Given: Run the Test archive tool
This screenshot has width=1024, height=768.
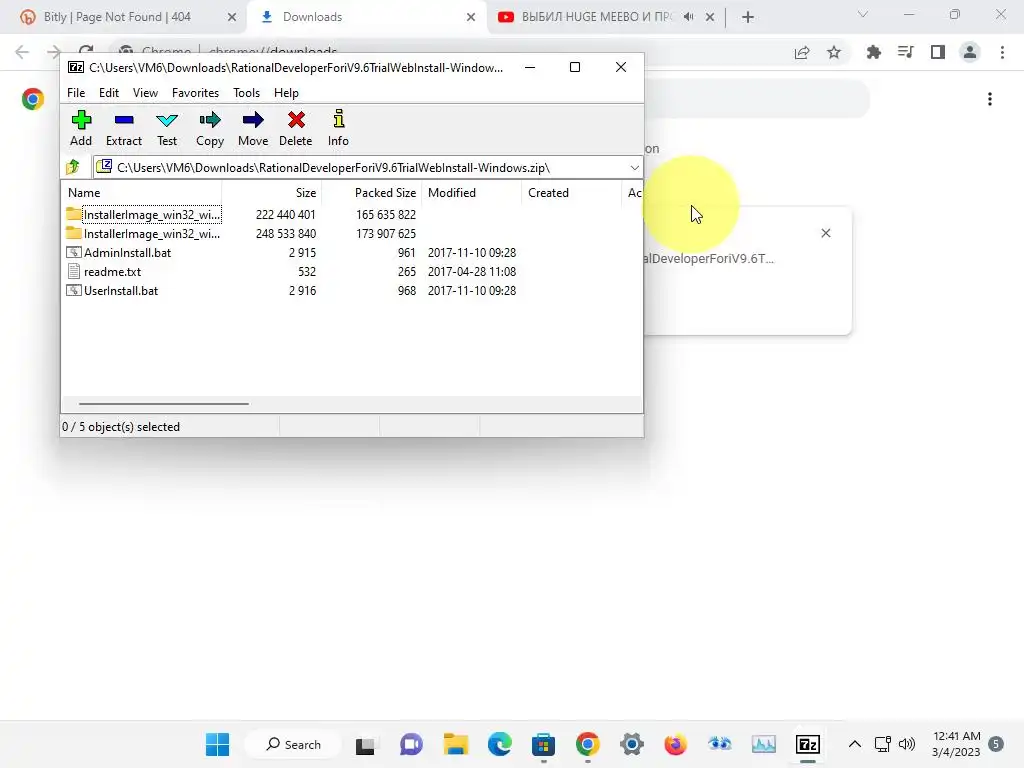Looking at the screenshot, I should [167, 128].
